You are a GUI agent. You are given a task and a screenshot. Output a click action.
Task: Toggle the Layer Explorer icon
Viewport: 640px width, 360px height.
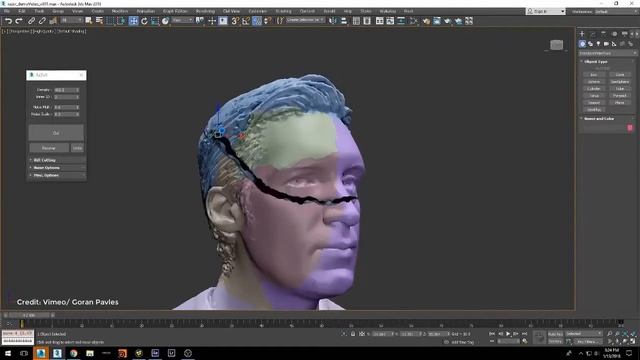[367, 21]
